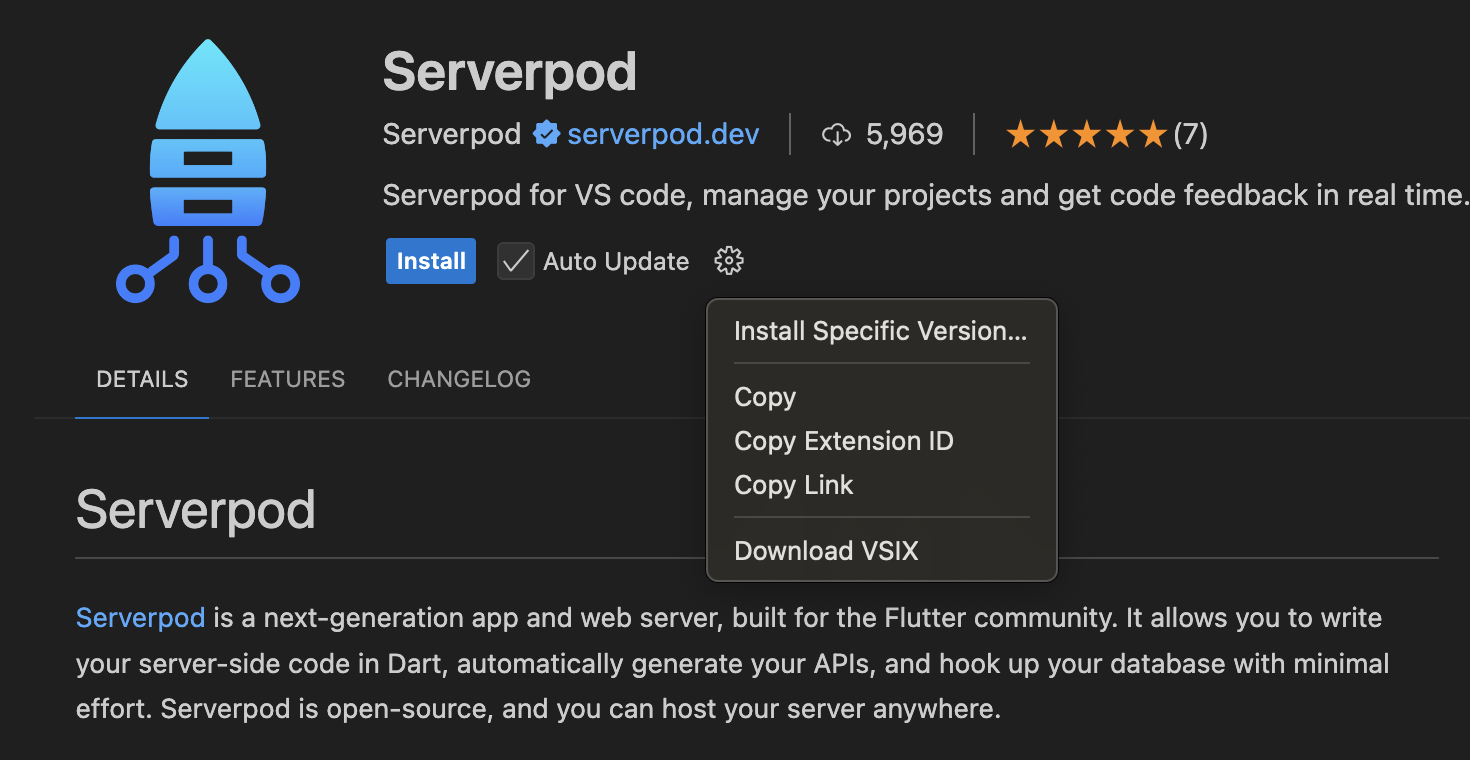Click the cloud download count icon

836,134
